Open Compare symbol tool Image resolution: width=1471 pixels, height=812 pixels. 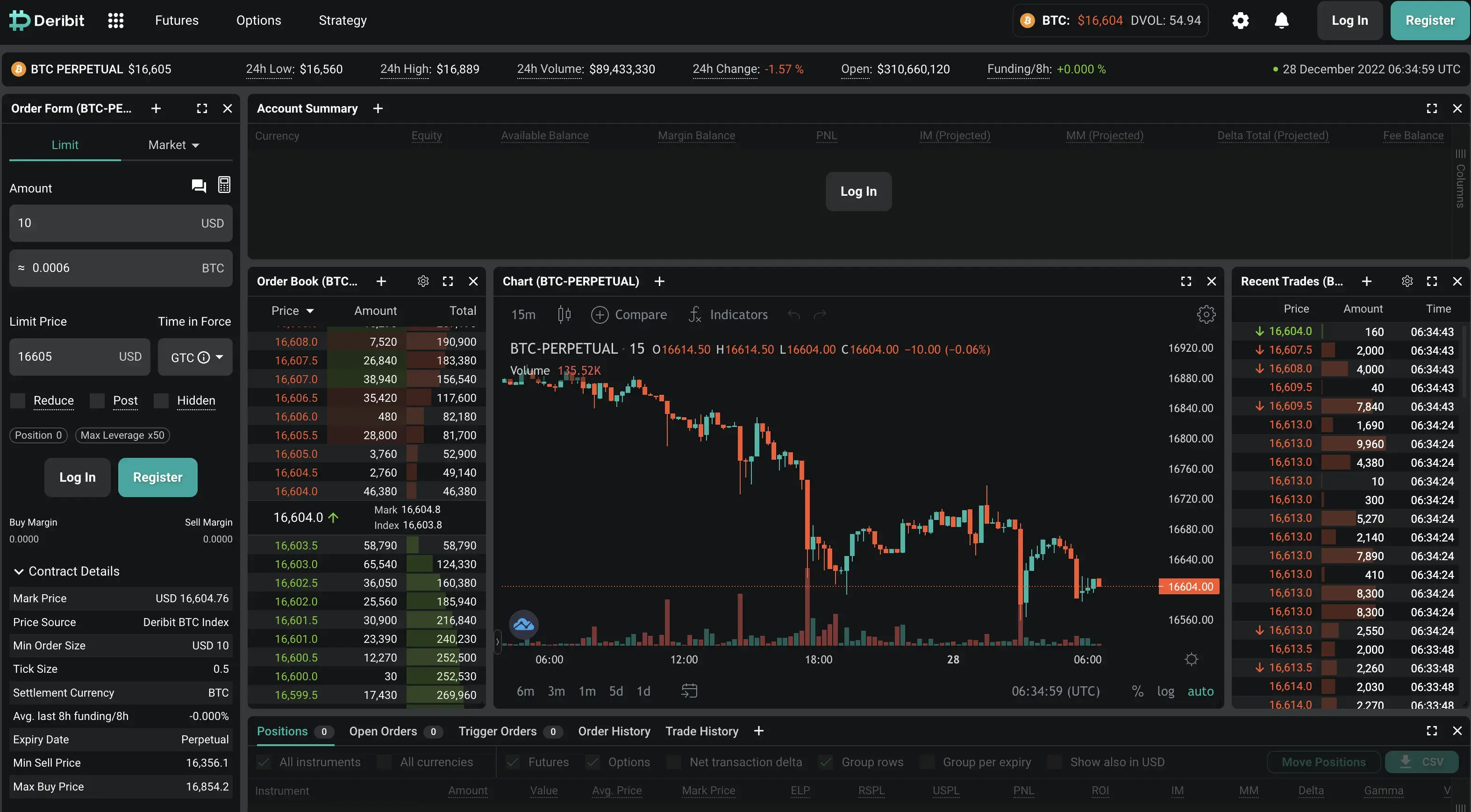coord(628,314)
